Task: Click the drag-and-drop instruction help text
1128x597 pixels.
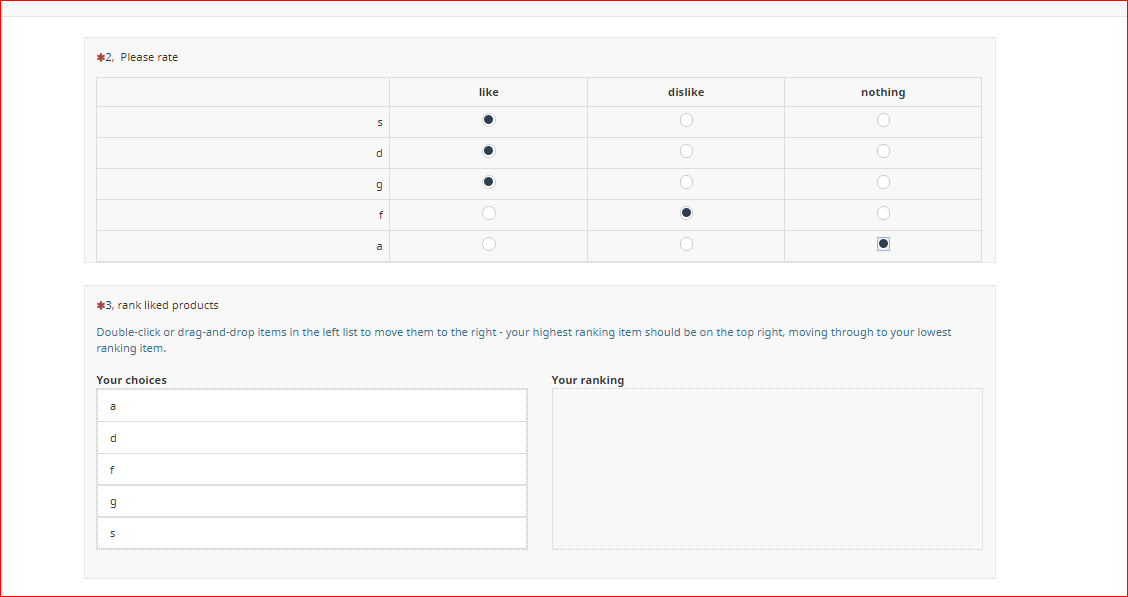Action: coord(524,340)
